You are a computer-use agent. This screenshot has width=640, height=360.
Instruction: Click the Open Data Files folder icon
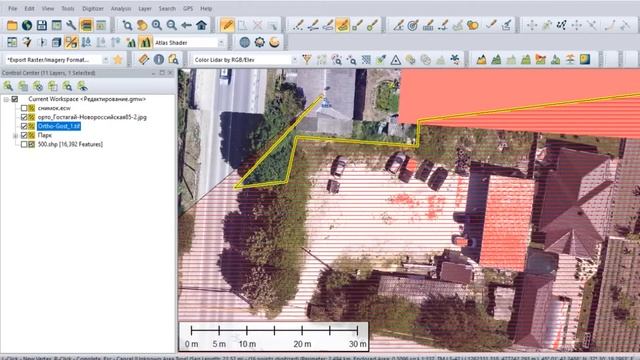click(12, 25)
